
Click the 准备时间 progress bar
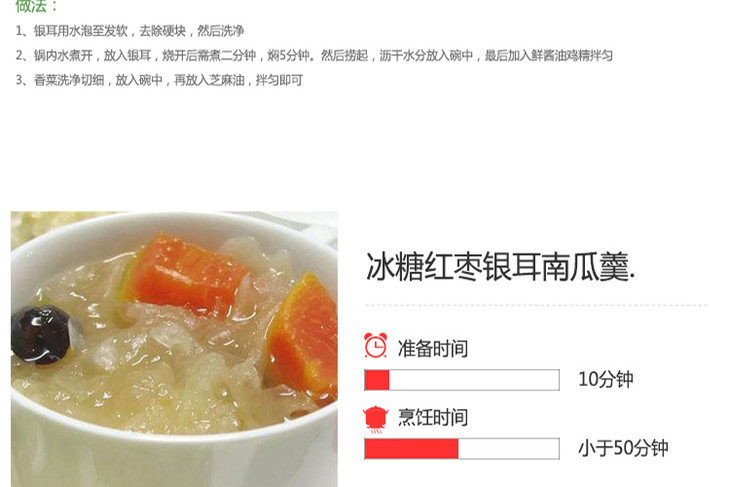tap(462, 380)
